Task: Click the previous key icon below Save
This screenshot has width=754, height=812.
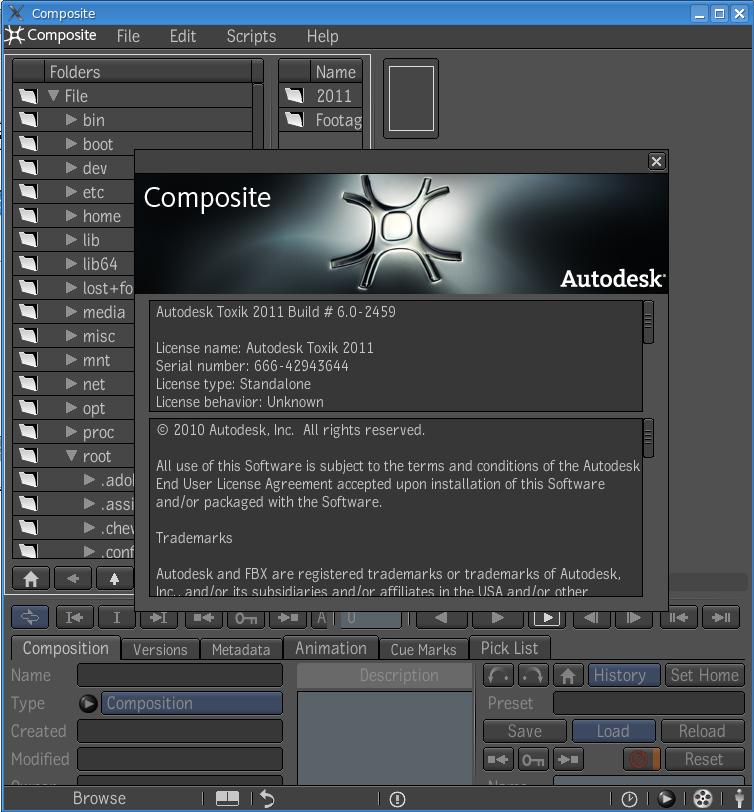Action: (498, 759)
